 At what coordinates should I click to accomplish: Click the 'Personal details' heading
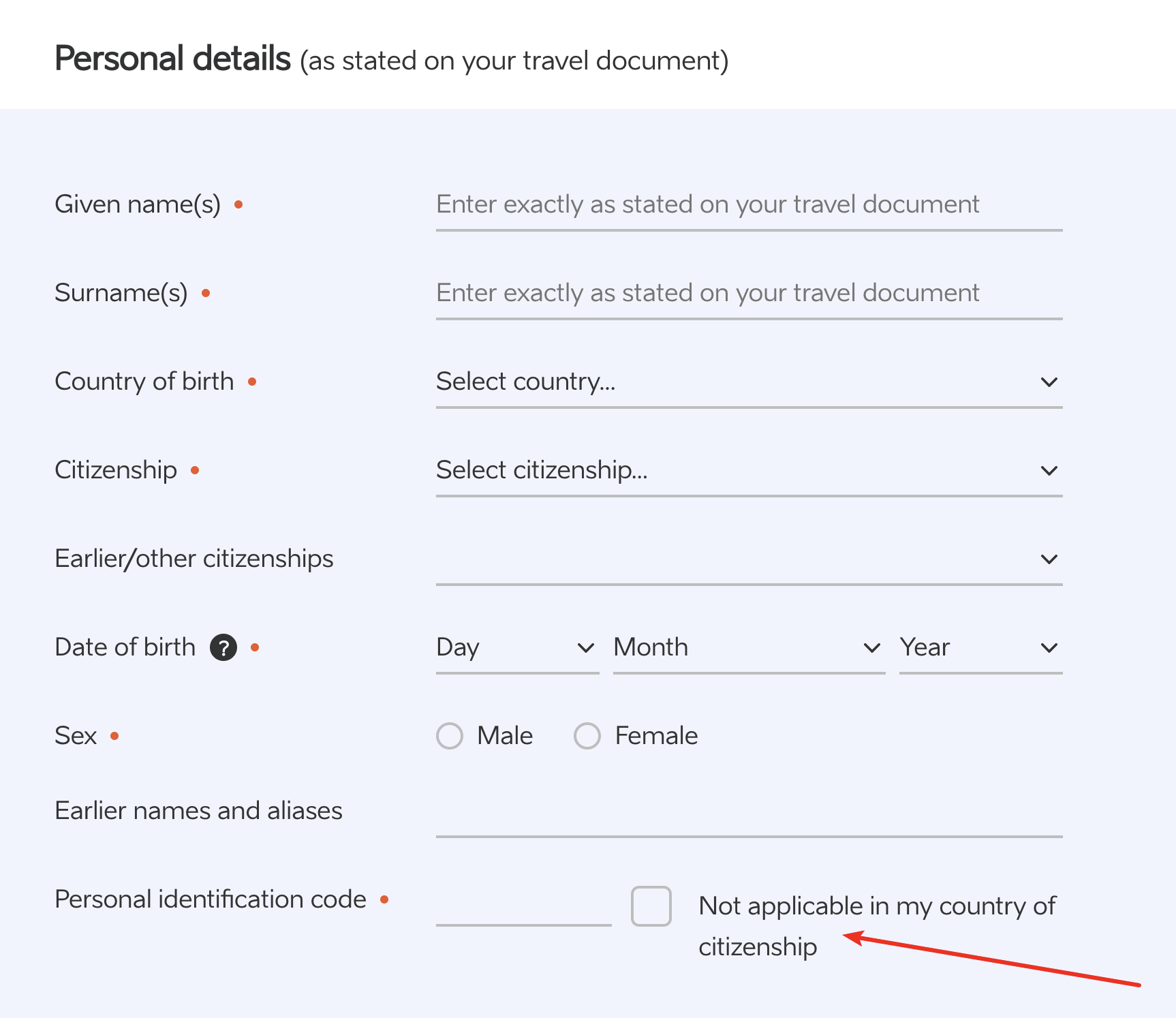[x=173, y=59]
